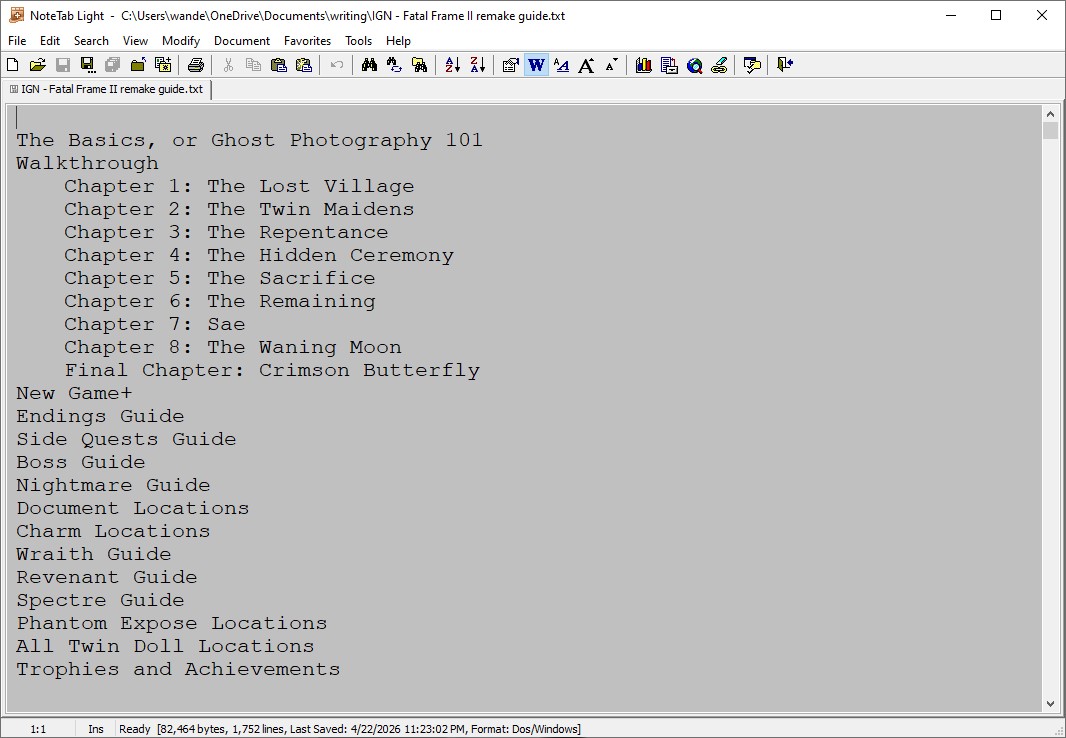Click the Paste clipboard icon
1066x738 pixels.
tap(279, 65)
